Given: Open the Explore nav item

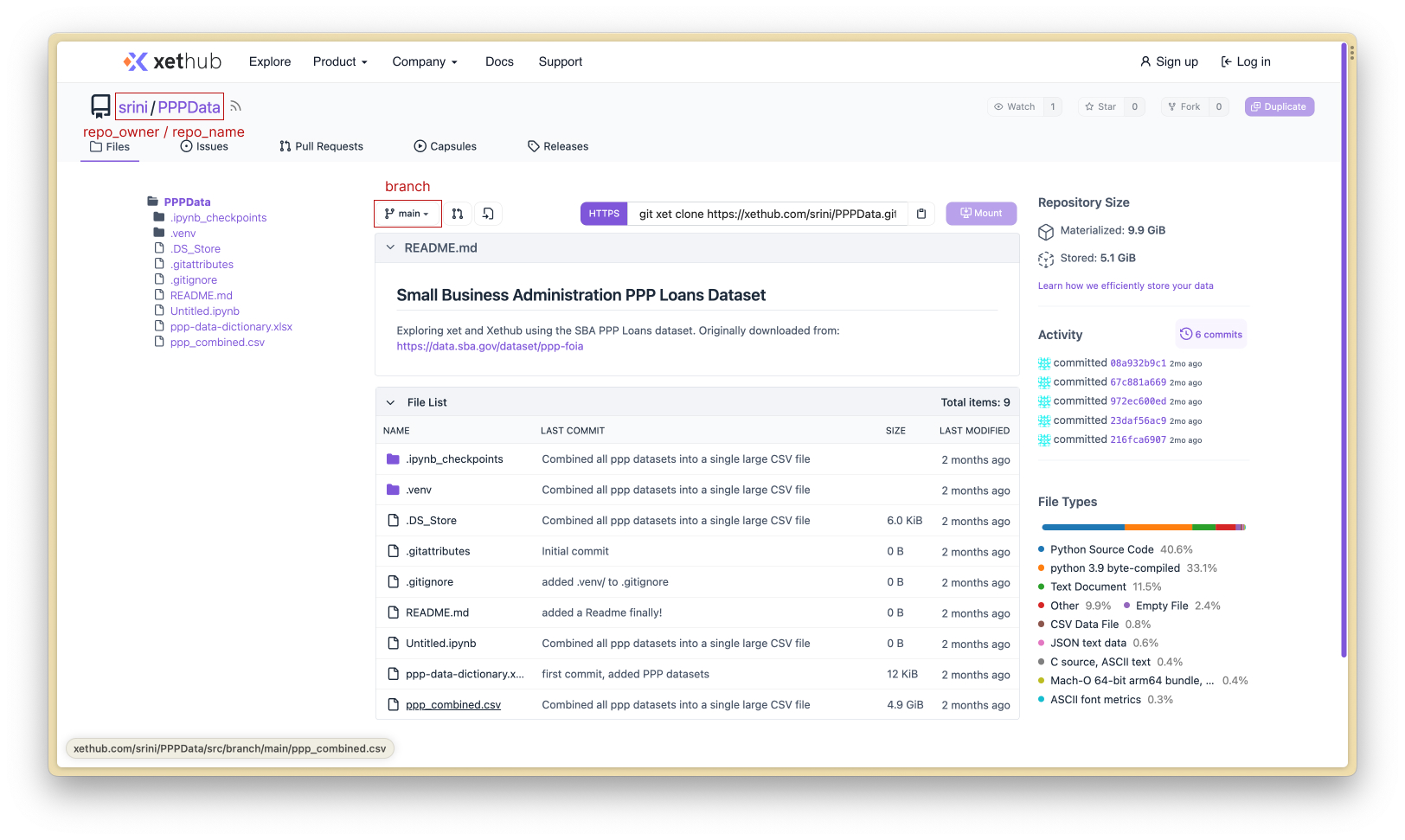Looking at the screenshot, I should 270,61.
